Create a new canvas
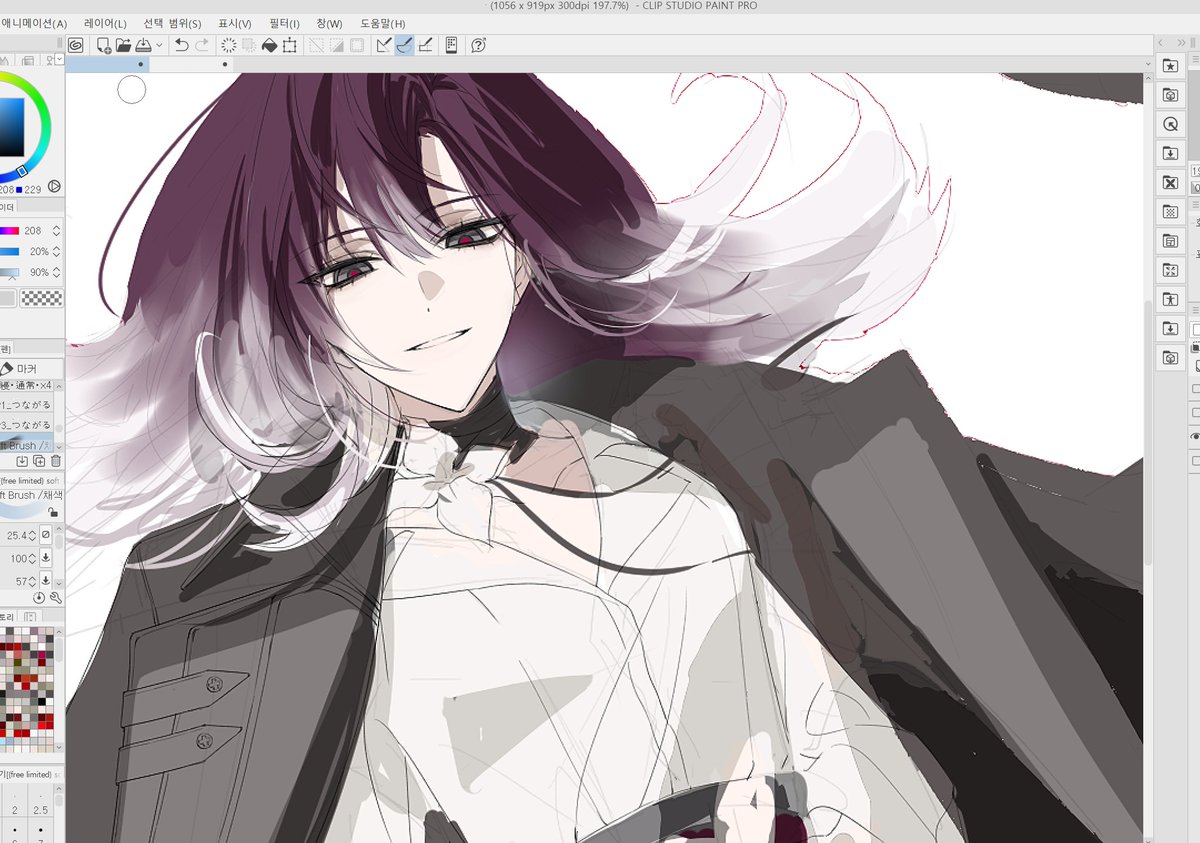The height and width of the screenshot is (843, 1200). coord(103,45)
